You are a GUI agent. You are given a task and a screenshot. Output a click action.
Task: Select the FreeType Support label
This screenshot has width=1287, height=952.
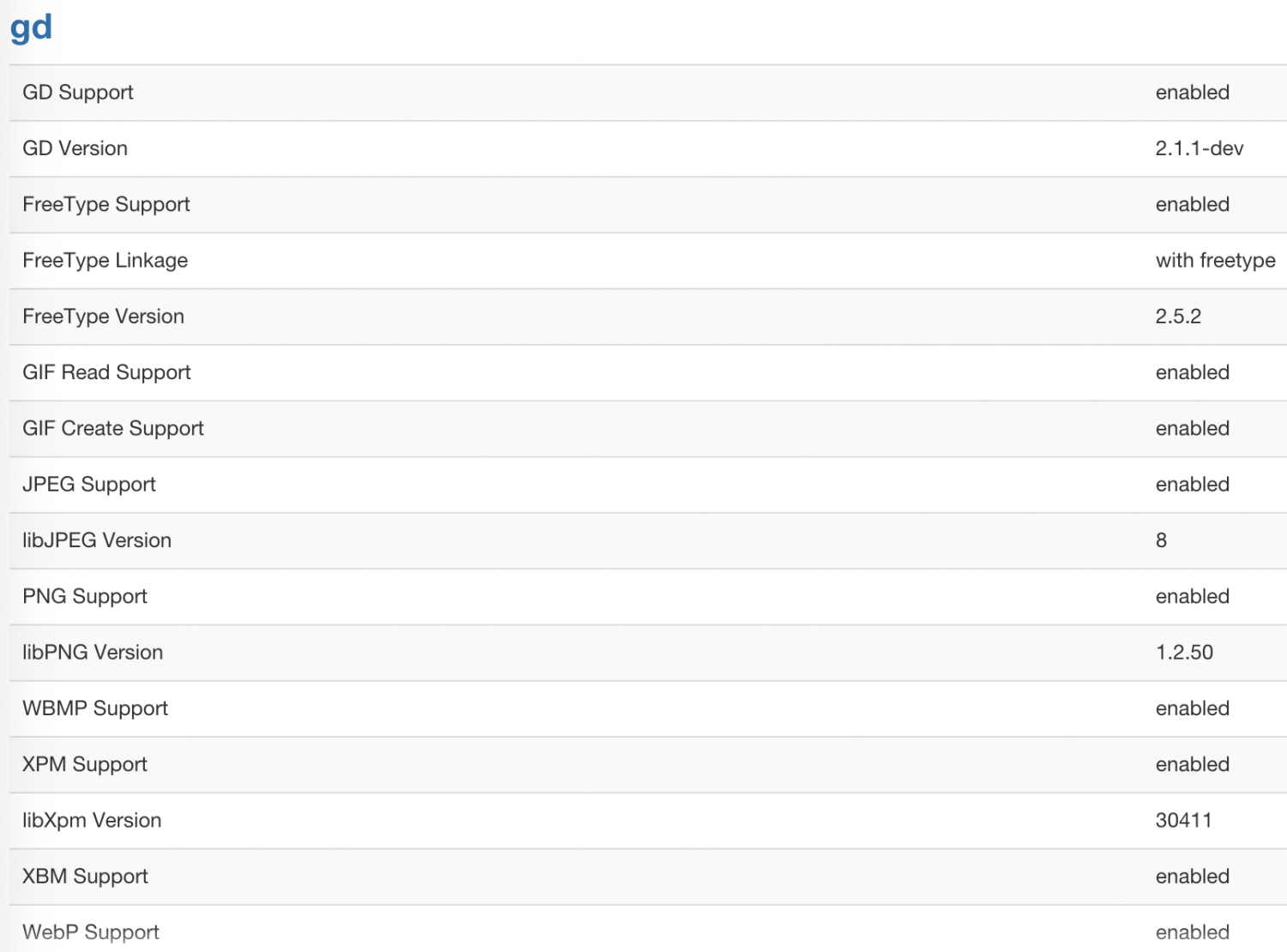pos(106,205)
